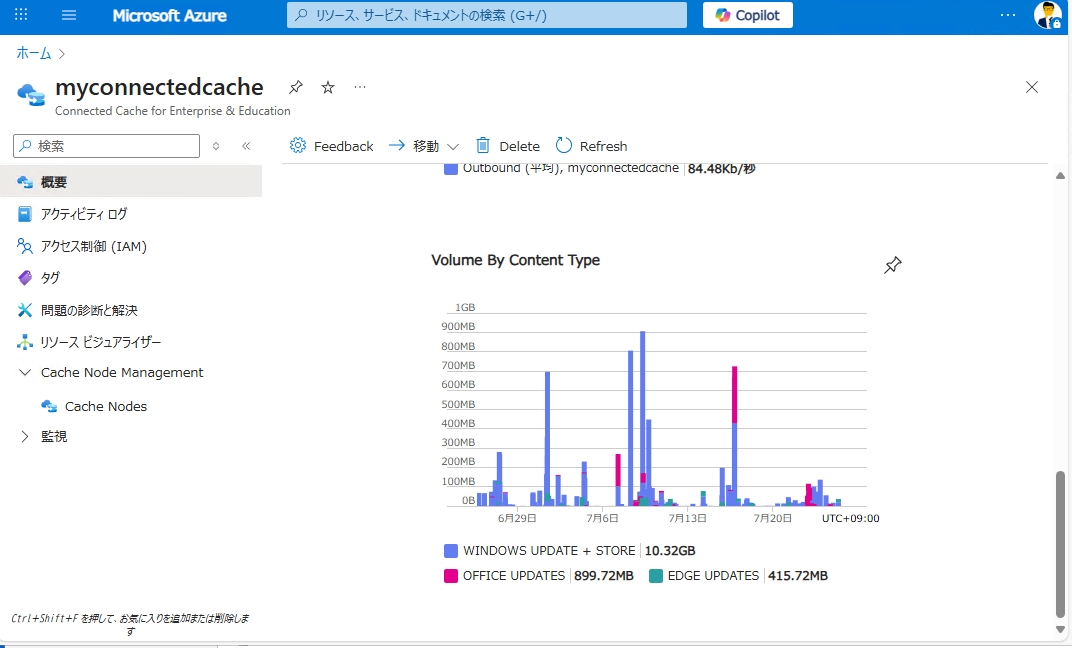Open more actions ellipsis beside resource title
The height and width of the screenshot is (648, 1072).
360,87
